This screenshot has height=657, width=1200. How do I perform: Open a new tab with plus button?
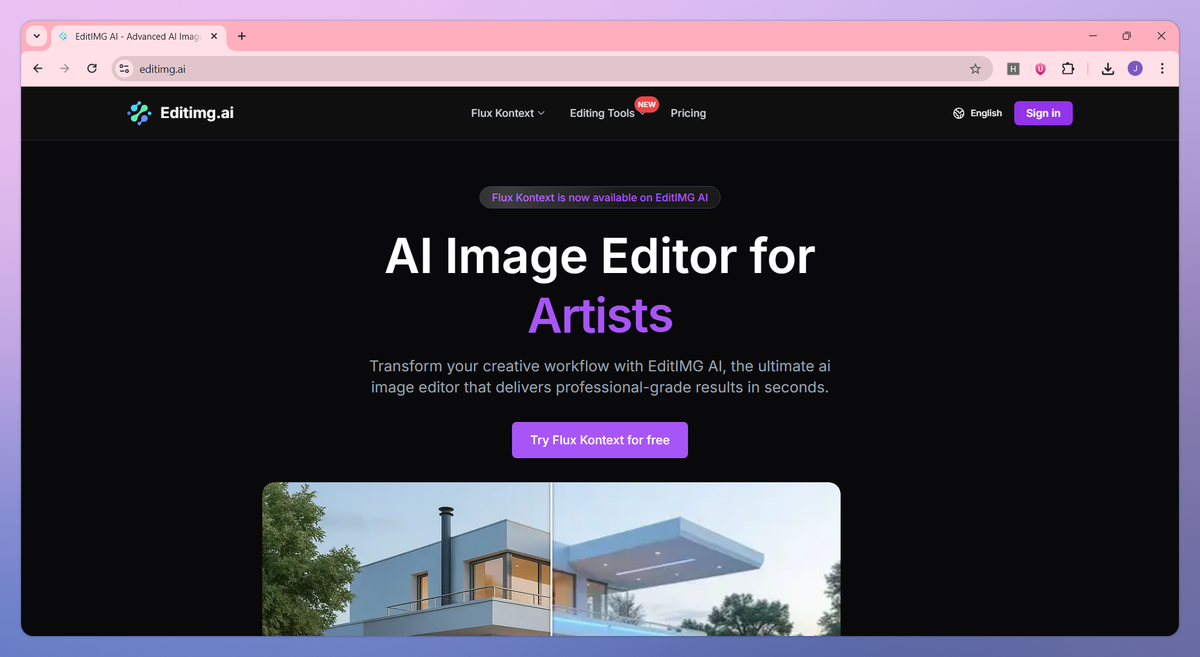point(241,36)
